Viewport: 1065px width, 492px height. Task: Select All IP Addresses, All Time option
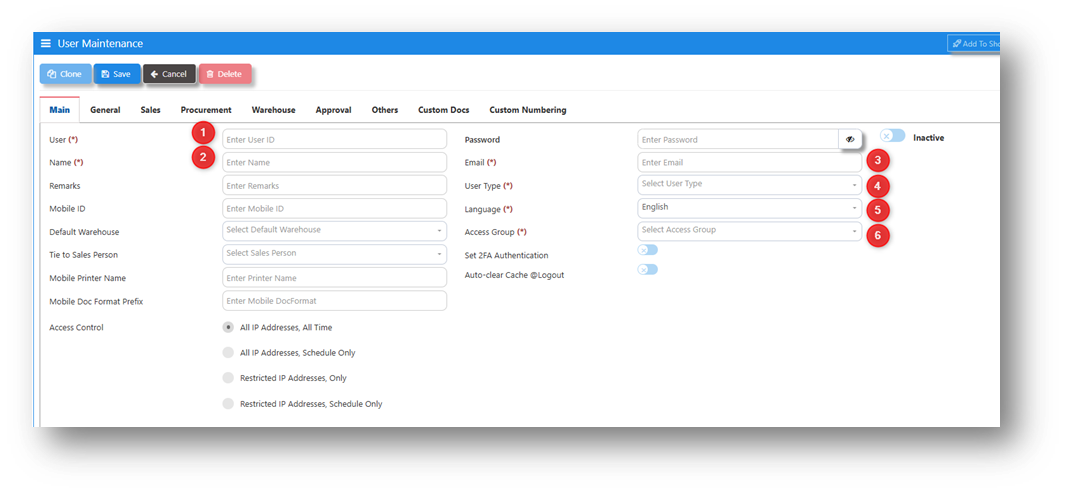tap(228, 327)
